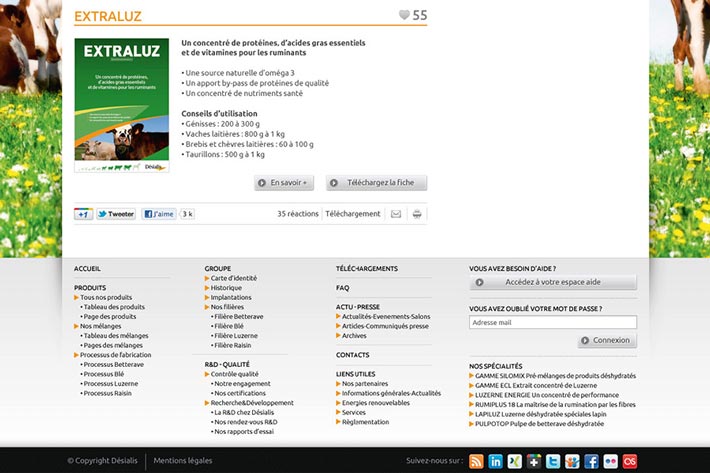Open ACTU - PRESSE footer heading
The image size is (710, 473).
pyautogui.click(x=358, y=307)
